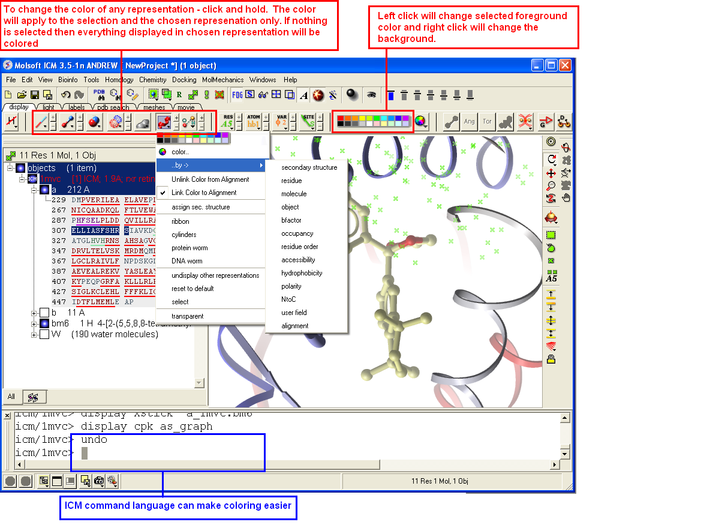This screenshot has height=525, width=728.
Task: Click the save project floppy icon
Action: 34,95
